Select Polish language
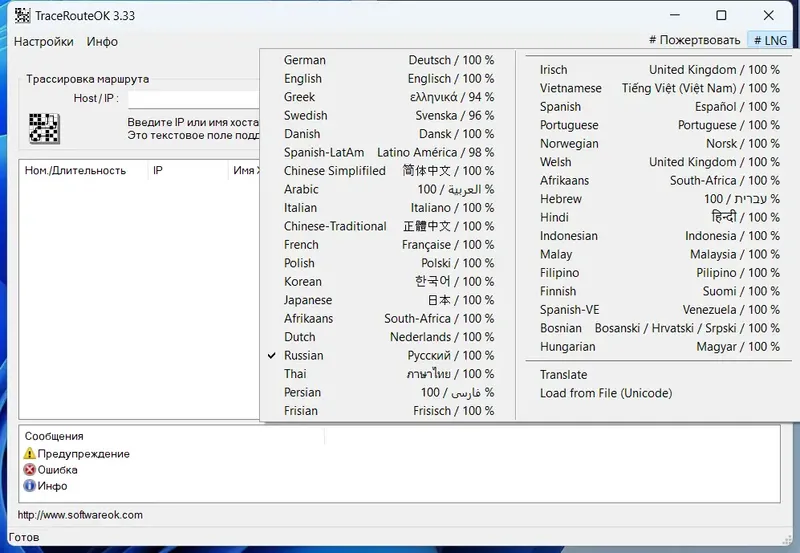This screenshot has width=800, height=553. pyautogui.click(x=388, y=263)
